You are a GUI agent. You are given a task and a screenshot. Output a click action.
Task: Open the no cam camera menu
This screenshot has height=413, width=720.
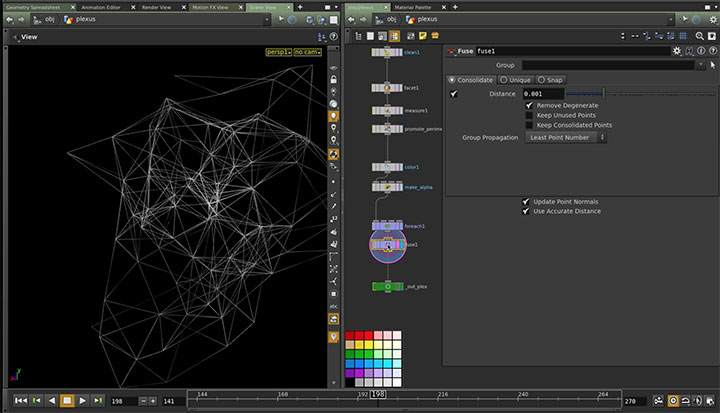pyautogui.click(x=307, y=52)
